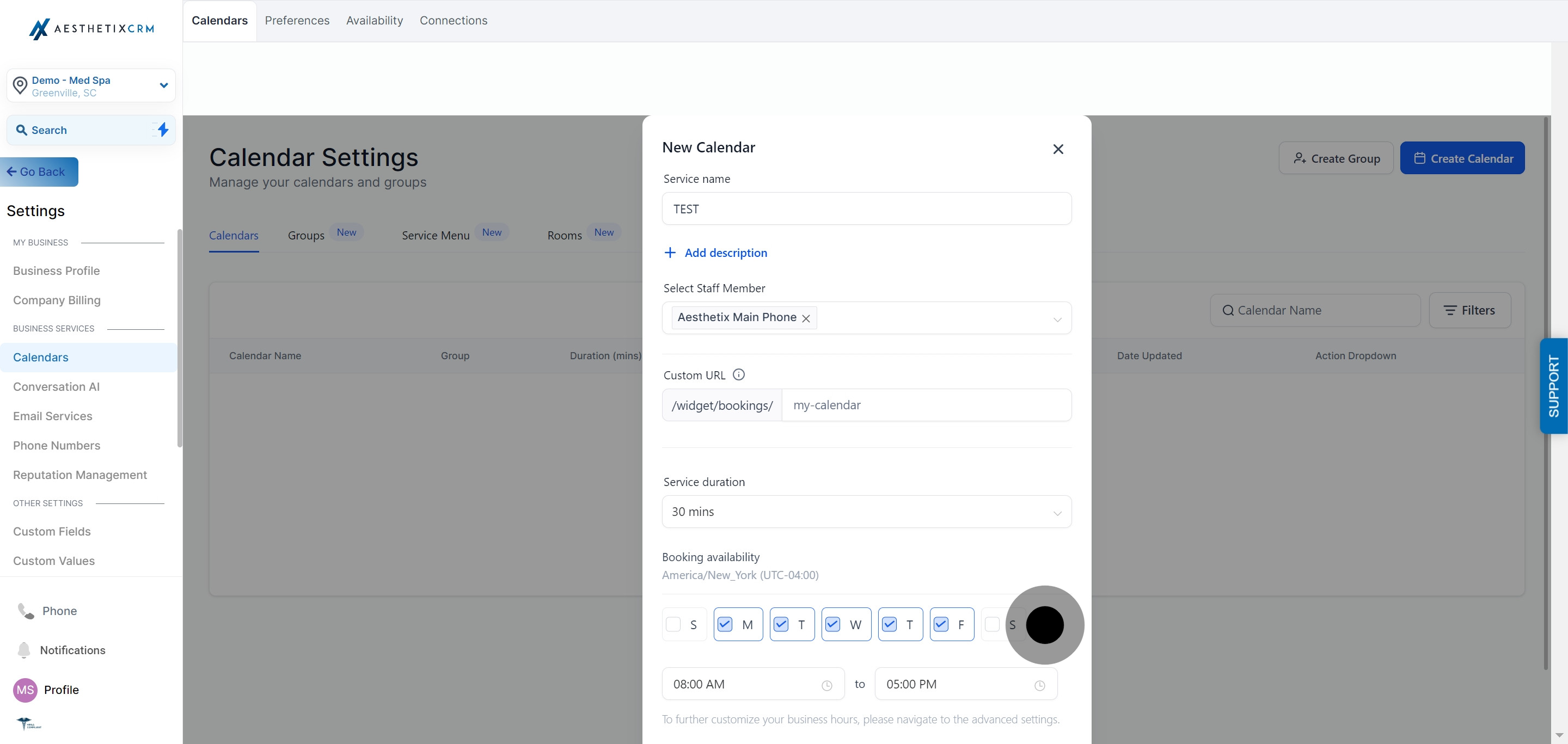Open the Conversation AI settings item
The image size is (1568, 744).
pyautogui.click(x=57, y=387)
